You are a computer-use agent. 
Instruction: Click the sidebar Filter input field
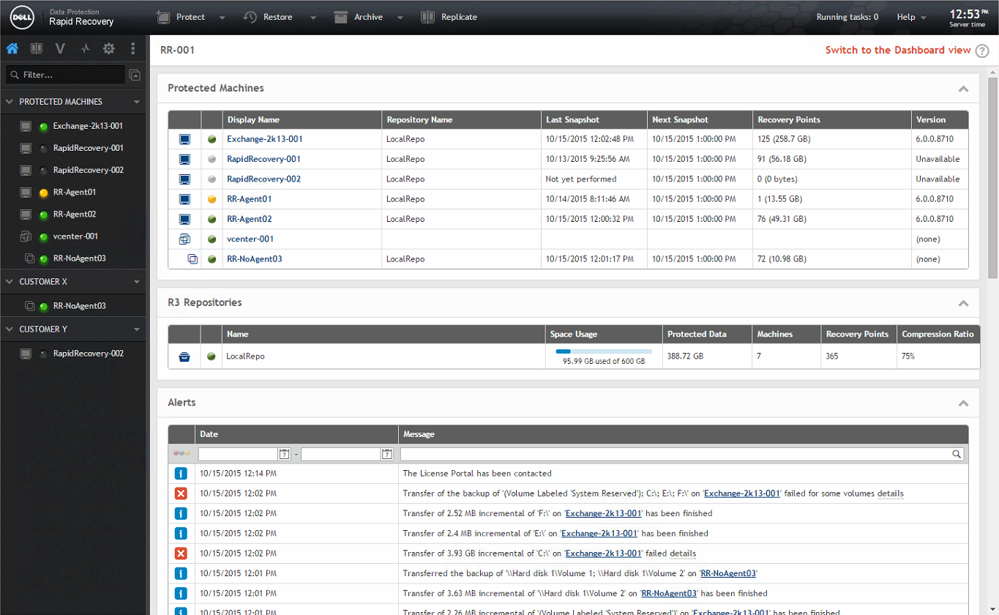[66, 75]
